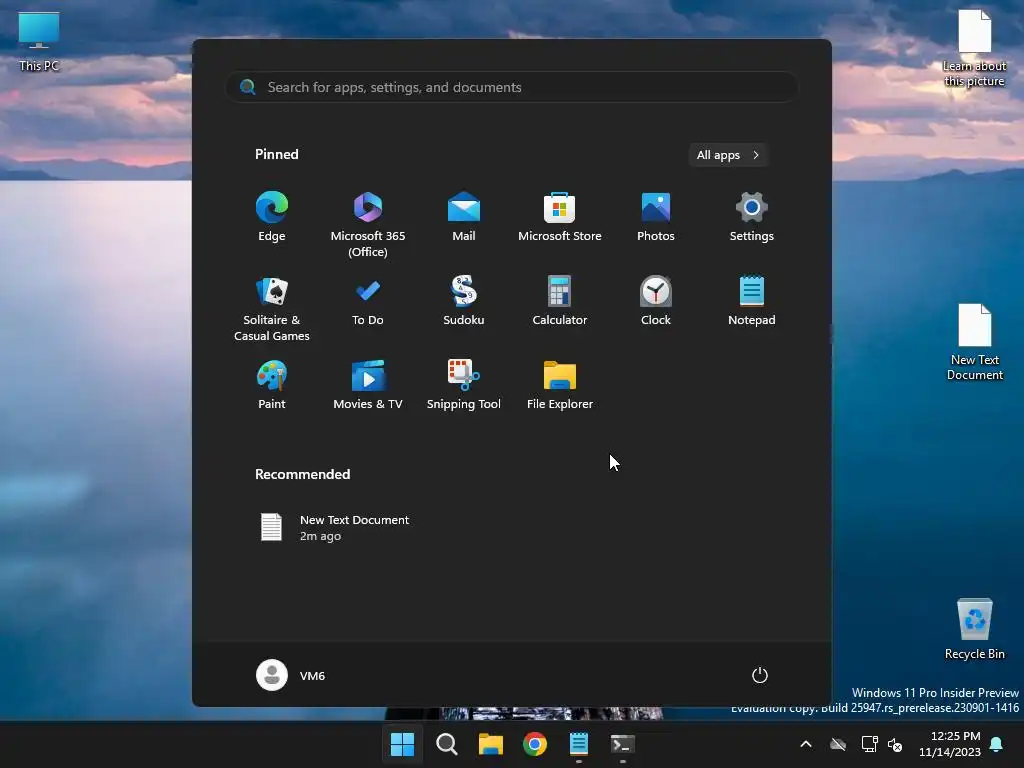Image resolution: width=1024 pixels, height=768 pixels.
Task: Select This PC desktop icon
Action: (39, 42)
